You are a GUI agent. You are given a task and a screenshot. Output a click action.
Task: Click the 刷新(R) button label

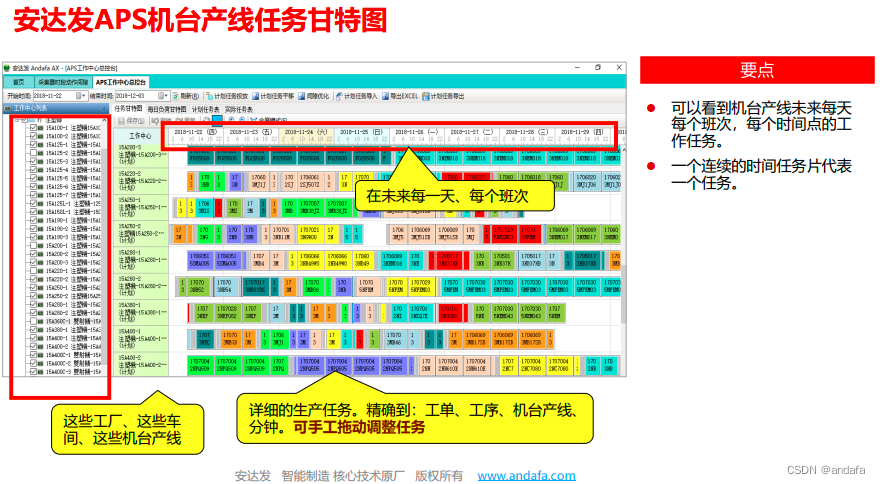pyautogui.click(x=189, y=97)
